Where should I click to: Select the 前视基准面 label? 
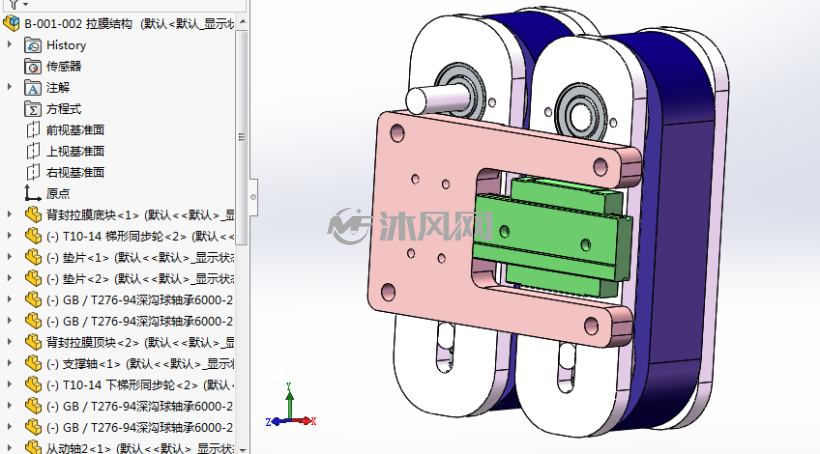[x=75, y=130]
